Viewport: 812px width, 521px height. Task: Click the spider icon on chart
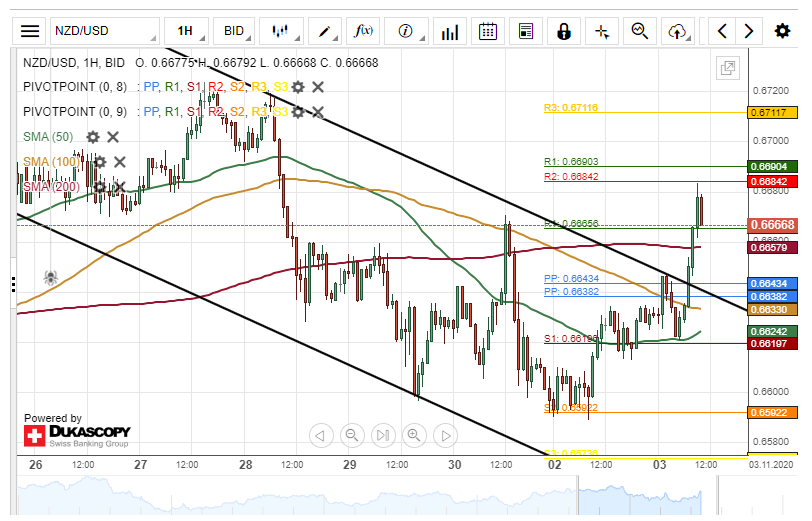click(50, 278)
